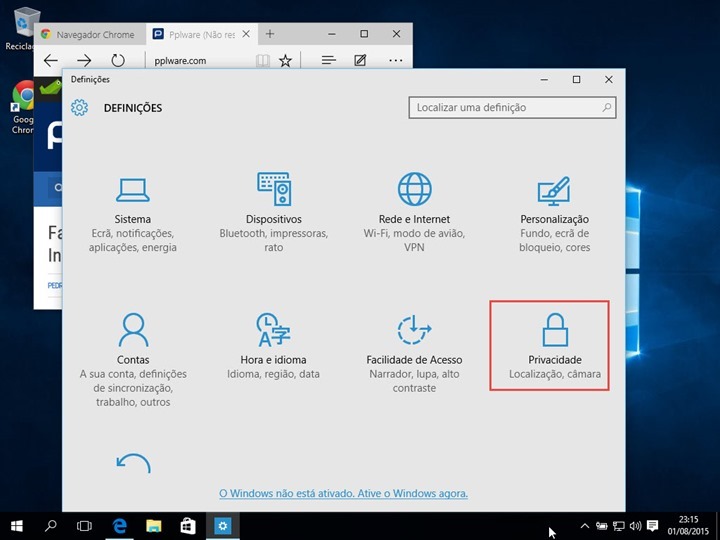Open the Windows Start menu
720x540 pixels.
pos(17,525)
